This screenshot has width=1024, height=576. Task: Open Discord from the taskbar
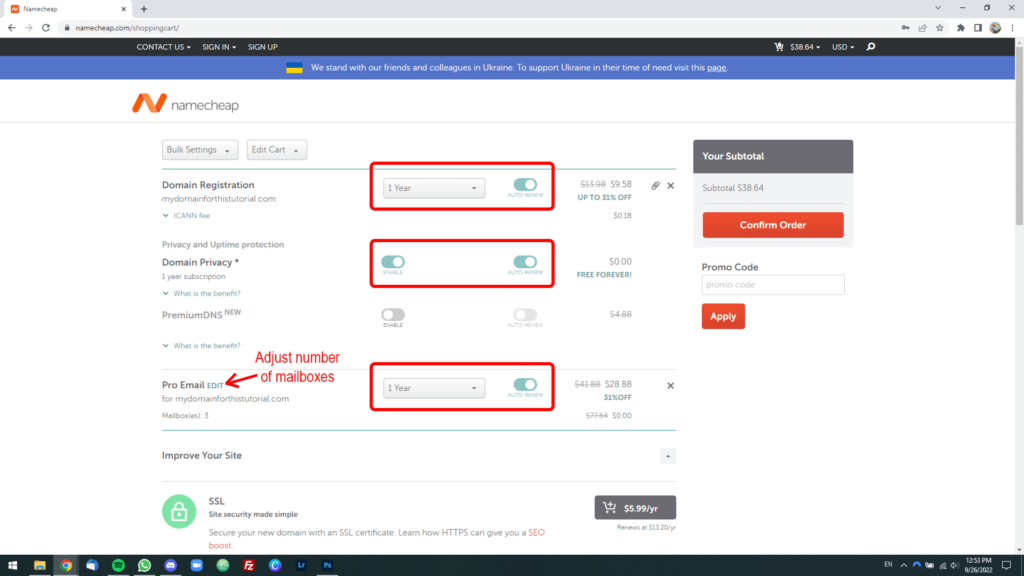click(170, 565)
